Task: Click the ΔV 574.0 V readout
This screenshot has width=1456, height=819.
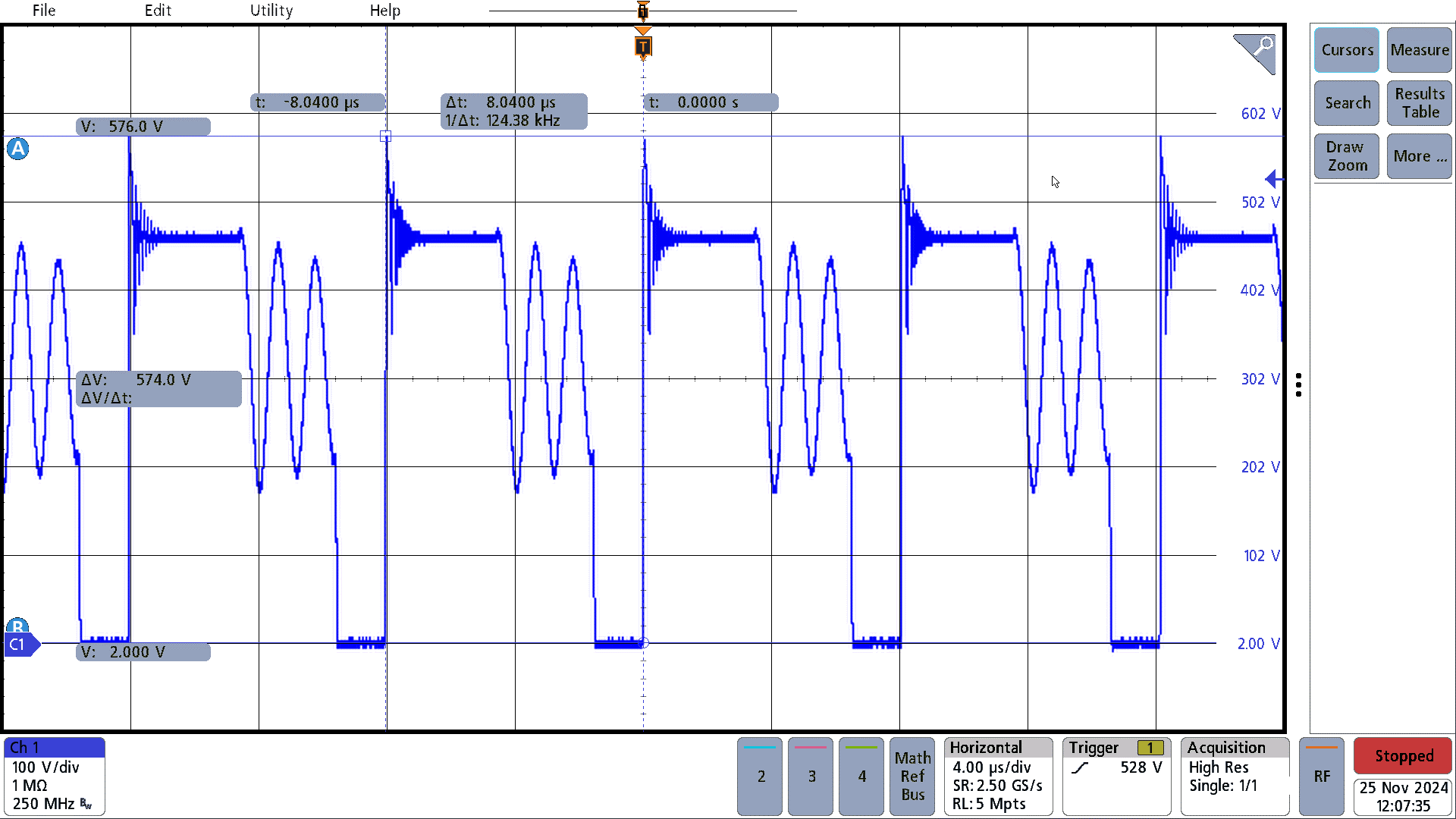Action: tap(158, 389)
